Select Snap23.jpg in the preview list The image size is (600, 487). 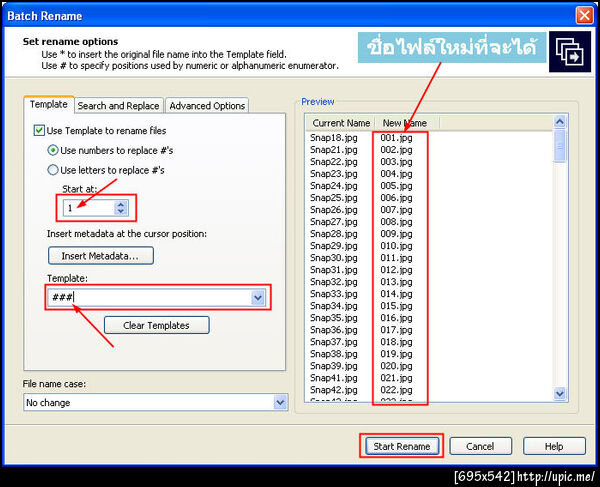(334, 174)
